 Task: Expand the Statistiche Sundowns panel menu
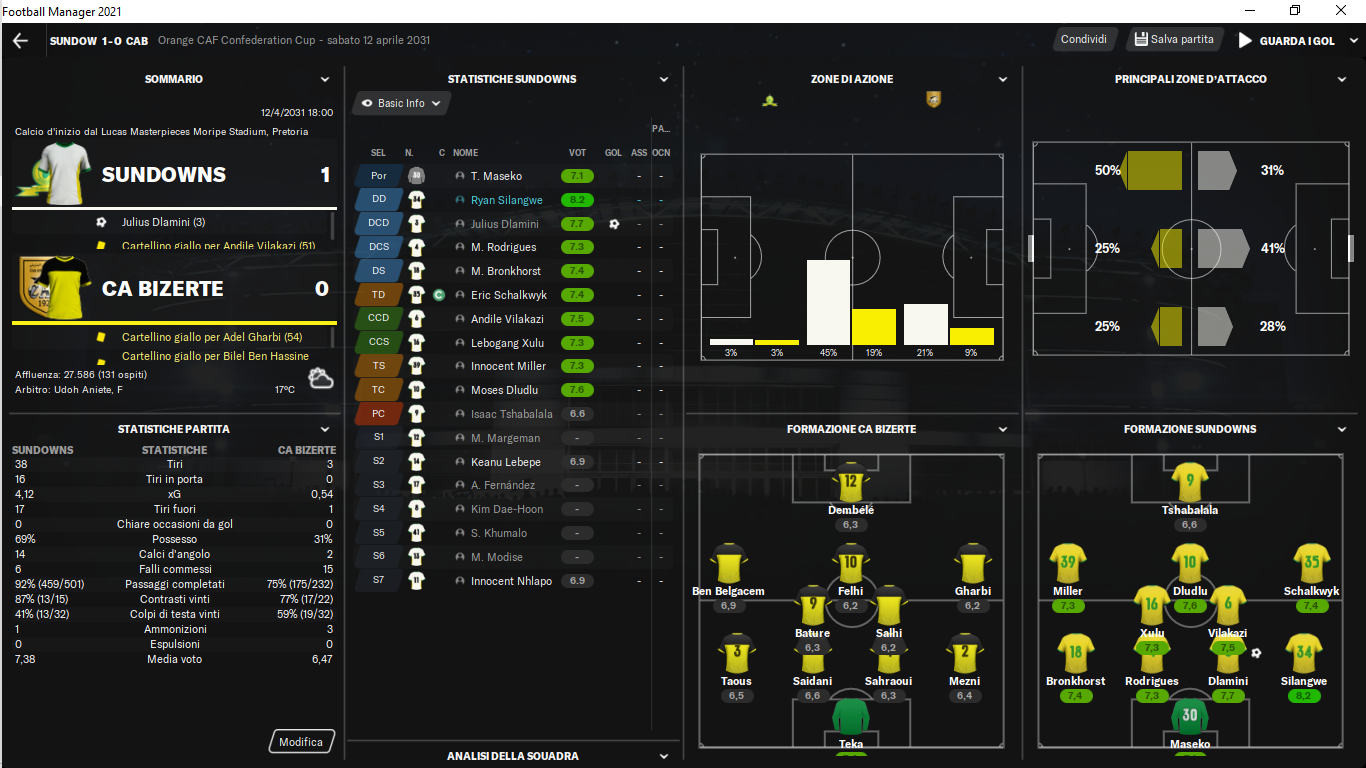point(665,79)
